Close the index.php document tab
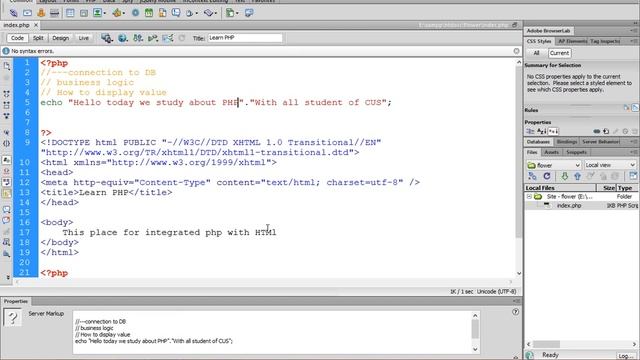640x360 pixels. pos(36,25)
